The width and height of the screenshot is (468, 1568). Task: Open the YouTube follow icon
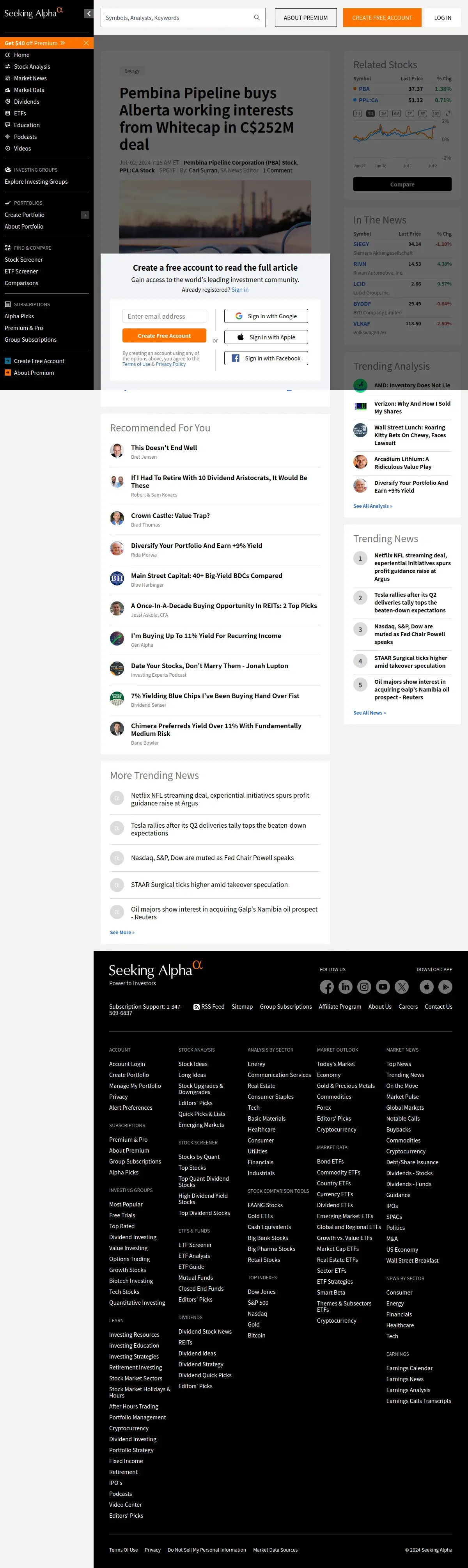point(383,987)
